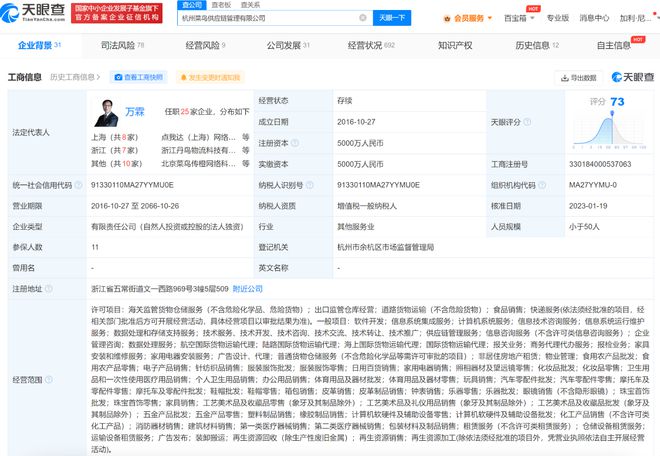
Task: Switch to the 经营风险 tab
Action: (205, 45)
